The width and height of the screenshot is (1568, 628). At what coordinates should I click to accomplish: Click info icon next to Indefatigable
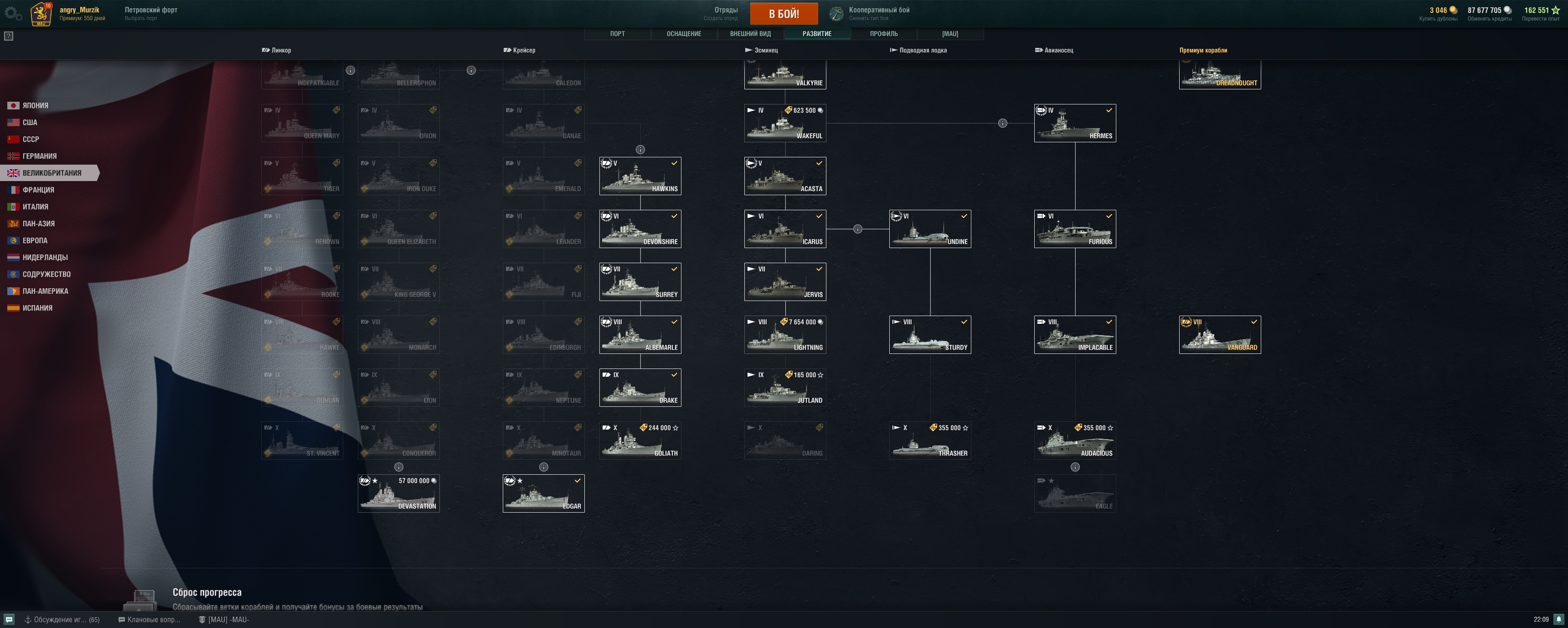pos(351,70)
